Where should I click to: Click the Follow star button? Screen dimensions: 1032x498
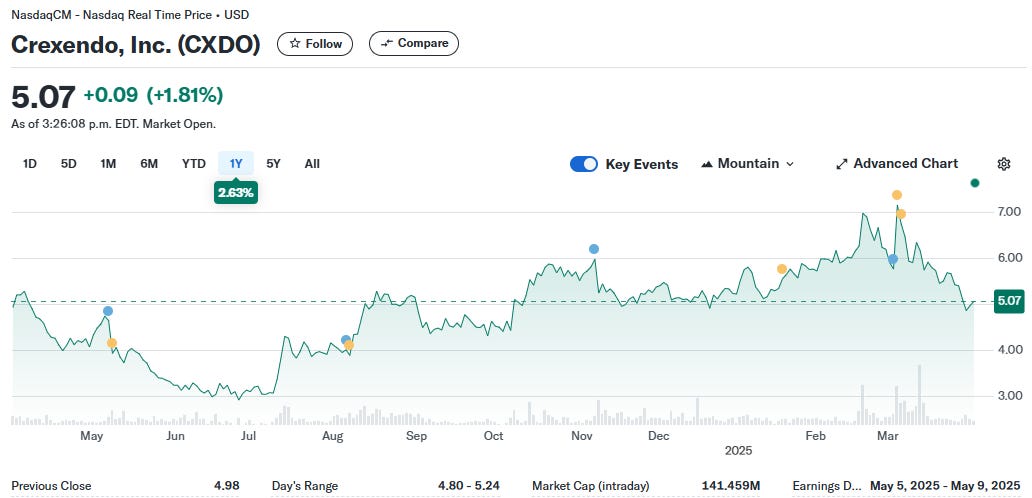[315, 44]
